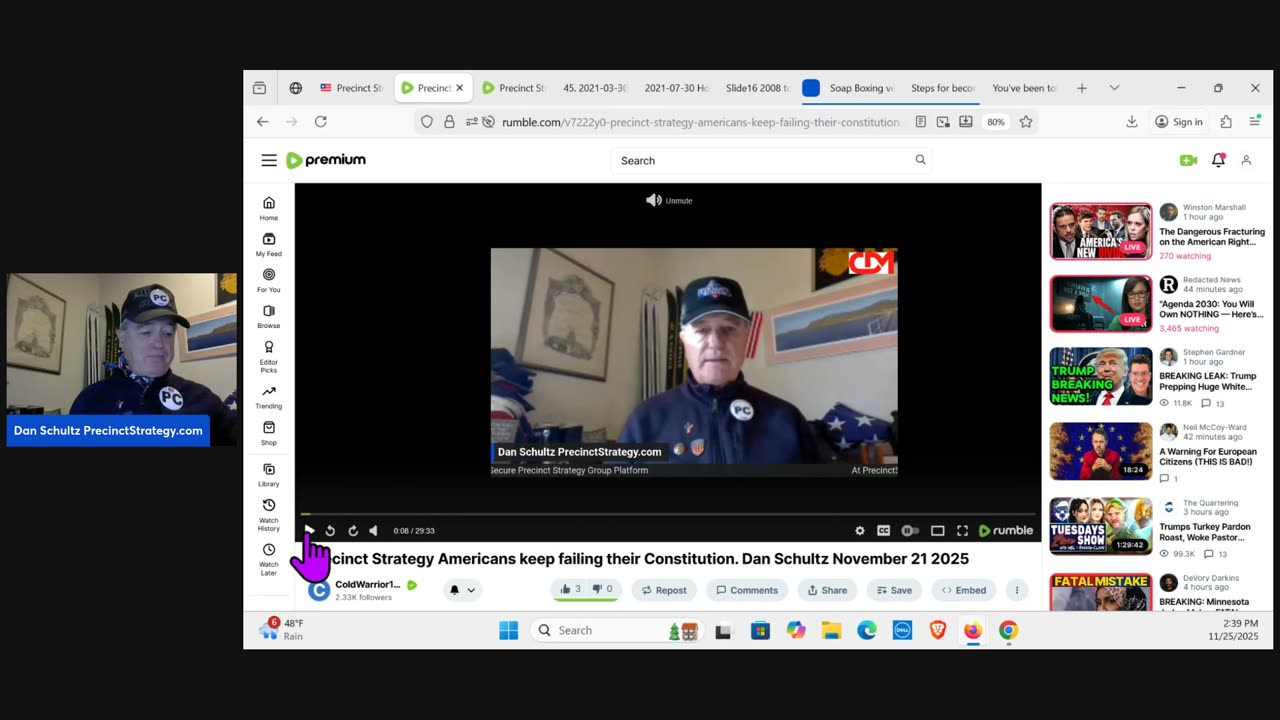Open the player settings gear
The height and width of the screenshot is (720, 1280).
click(x=859, y=530)
